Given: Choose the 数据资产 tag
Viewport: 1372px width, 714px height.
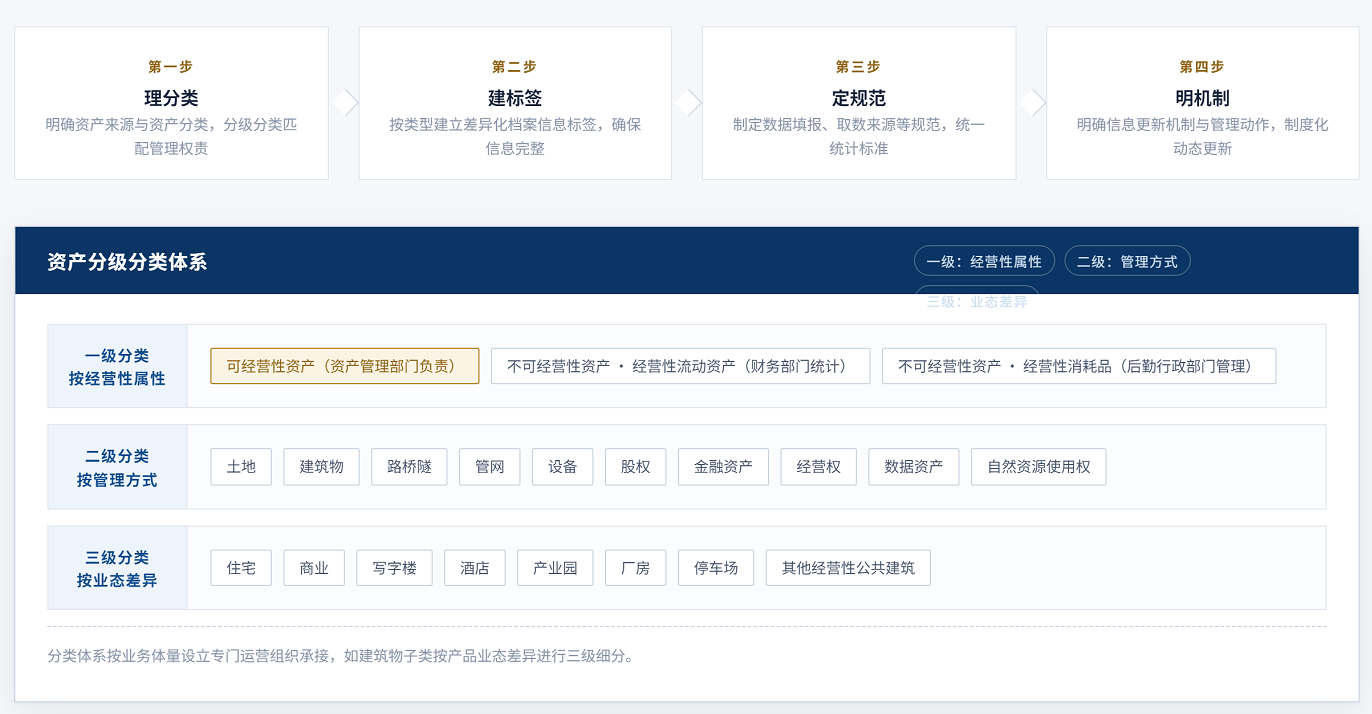Looking at the screenshot, I should click(914, 467).
